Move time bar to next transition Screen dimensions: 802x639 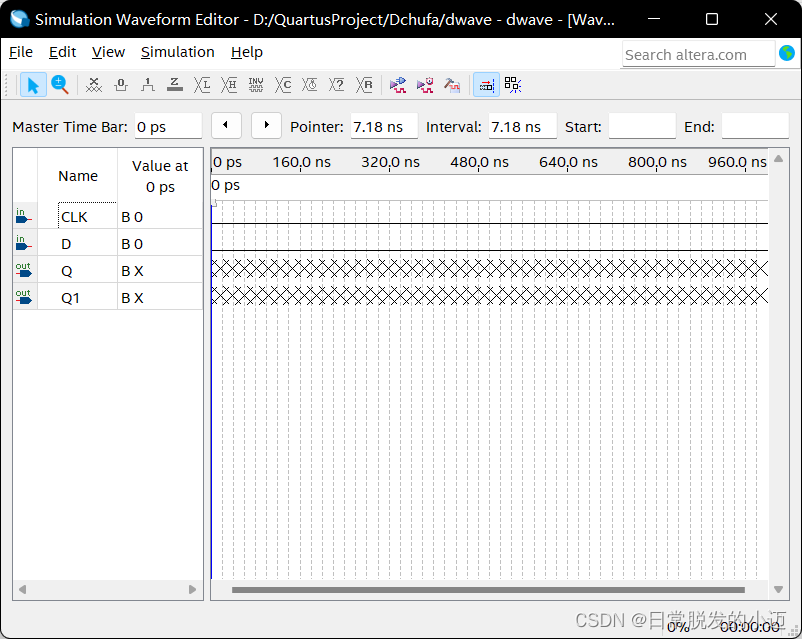pyautogui.click(x=266, y=125)
